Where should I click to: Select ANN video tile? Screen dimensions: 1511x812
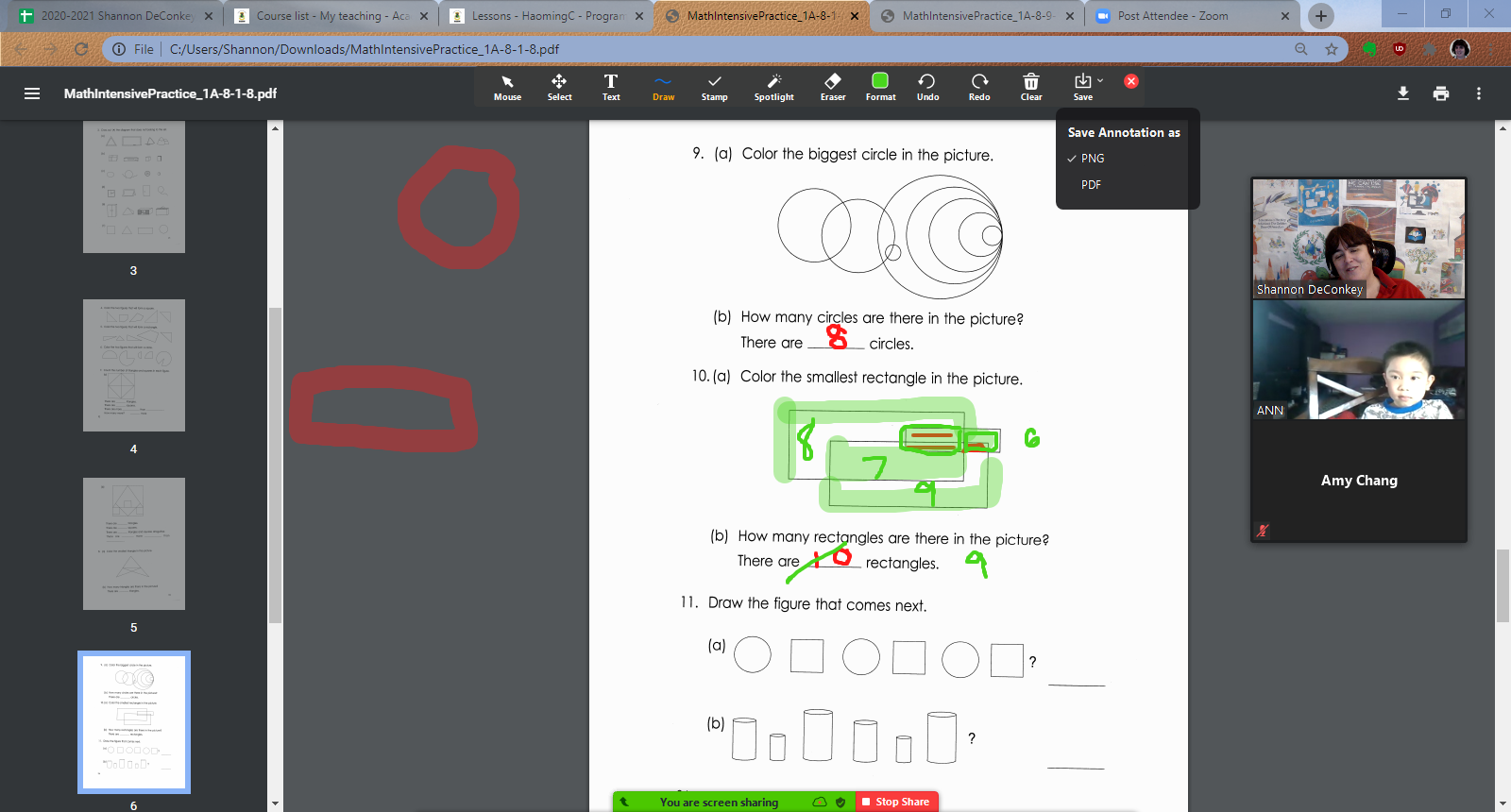(1359, 360)
